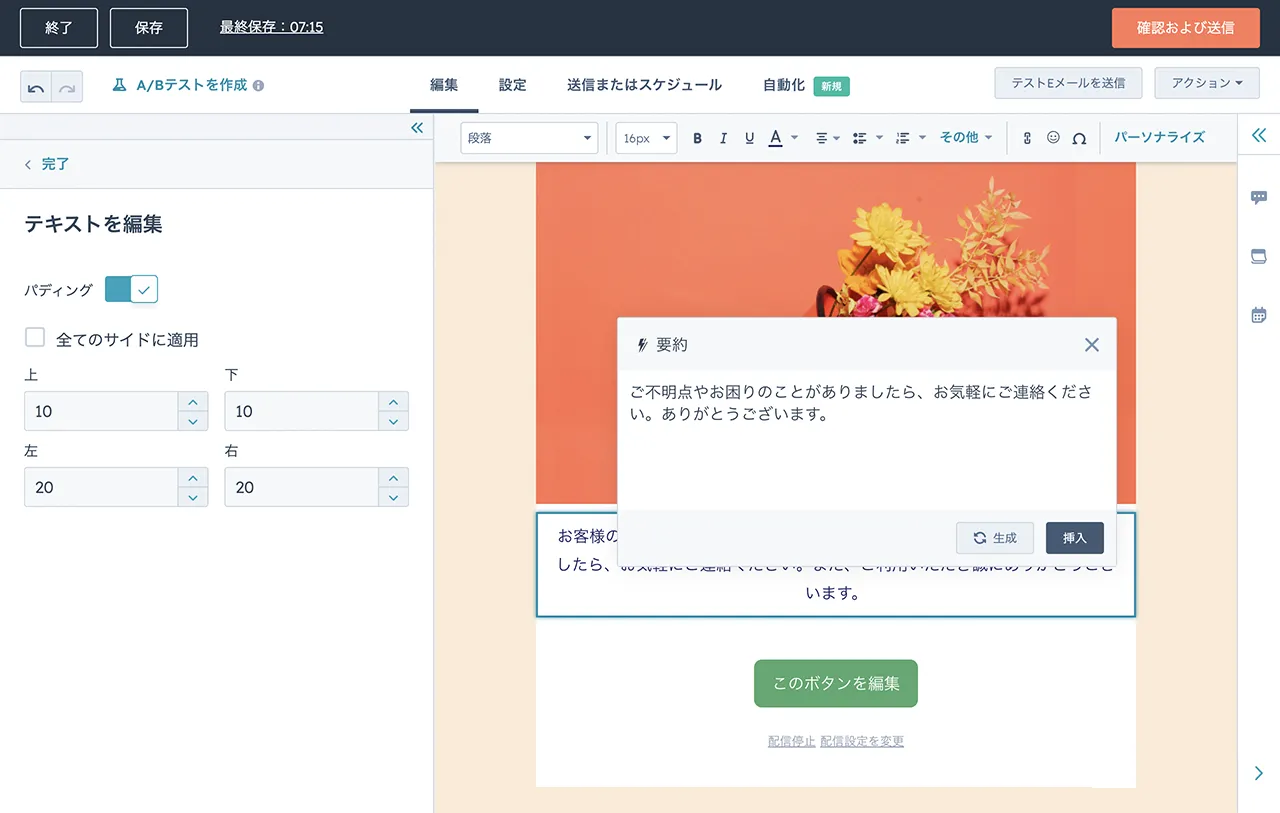Viewport: 1280px width, 813px height.
Task: Close the 要約 popup
Action: 1092,345
